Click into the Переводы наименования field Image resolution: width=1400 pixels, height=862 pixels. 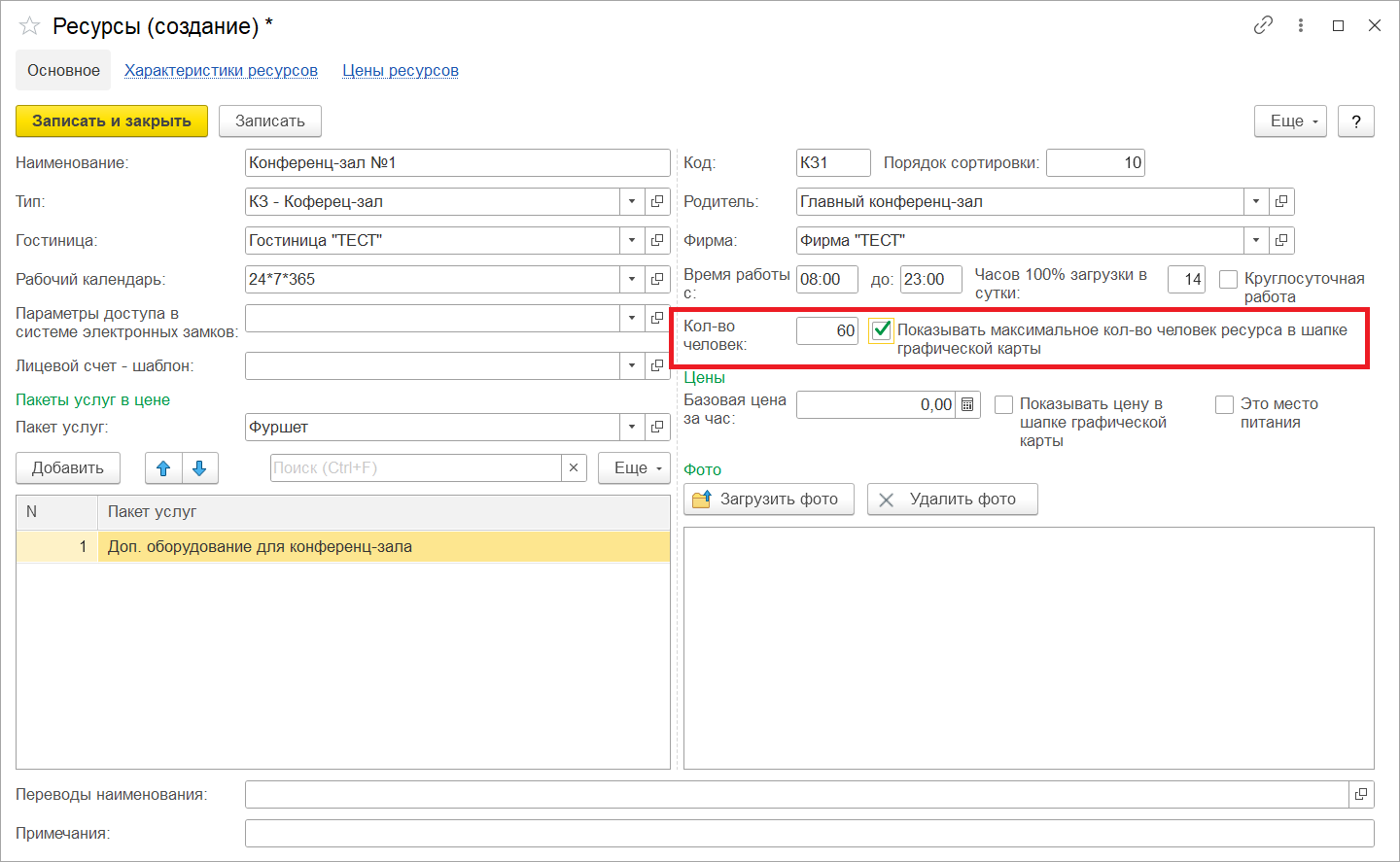click(x=797, y=794)
